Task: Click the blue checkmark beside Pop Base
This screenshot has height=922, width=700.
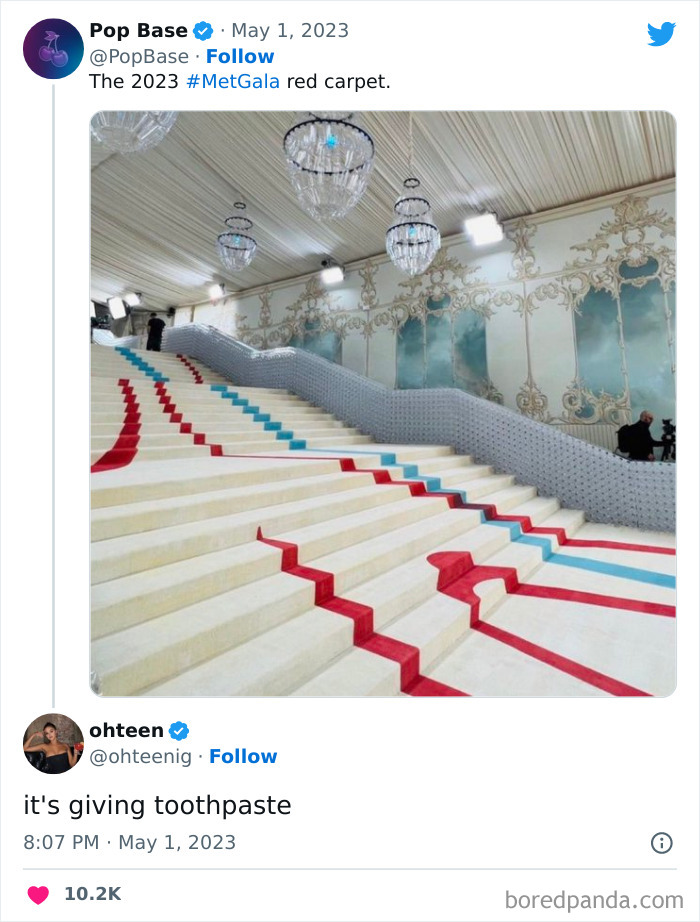Action: 203,30
